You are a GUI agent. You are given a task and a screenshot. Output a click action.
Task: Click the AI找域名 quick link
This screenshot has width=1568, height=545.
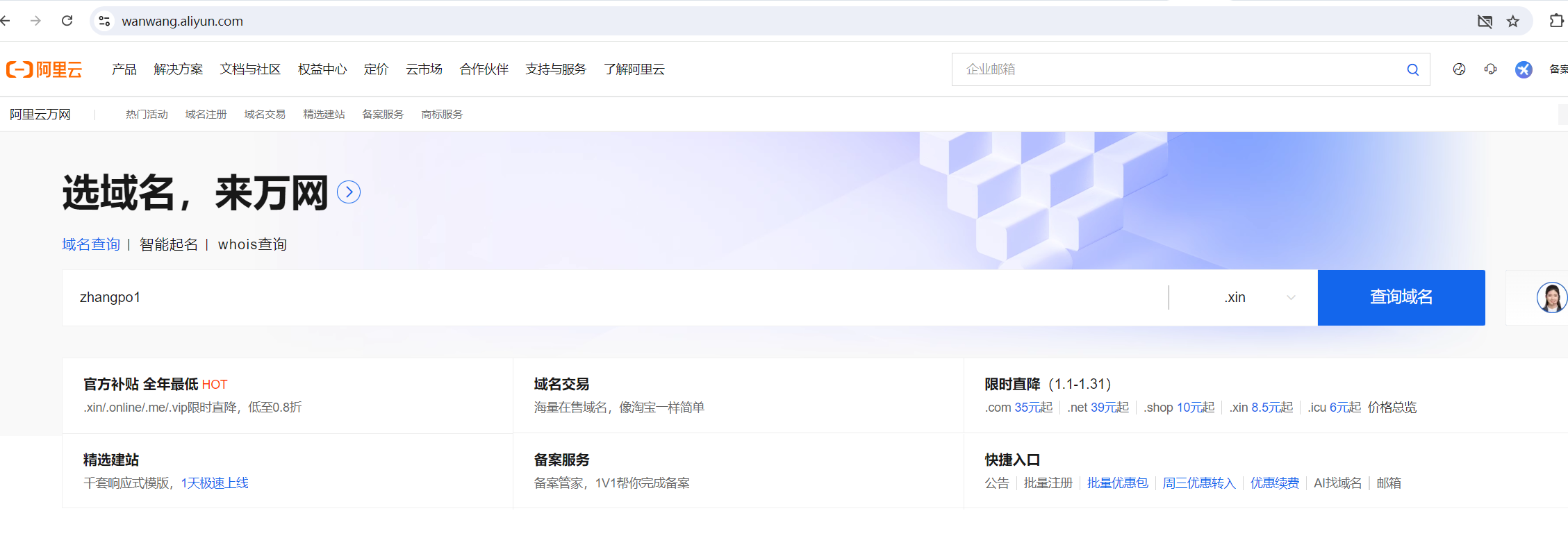[1337, 483]
